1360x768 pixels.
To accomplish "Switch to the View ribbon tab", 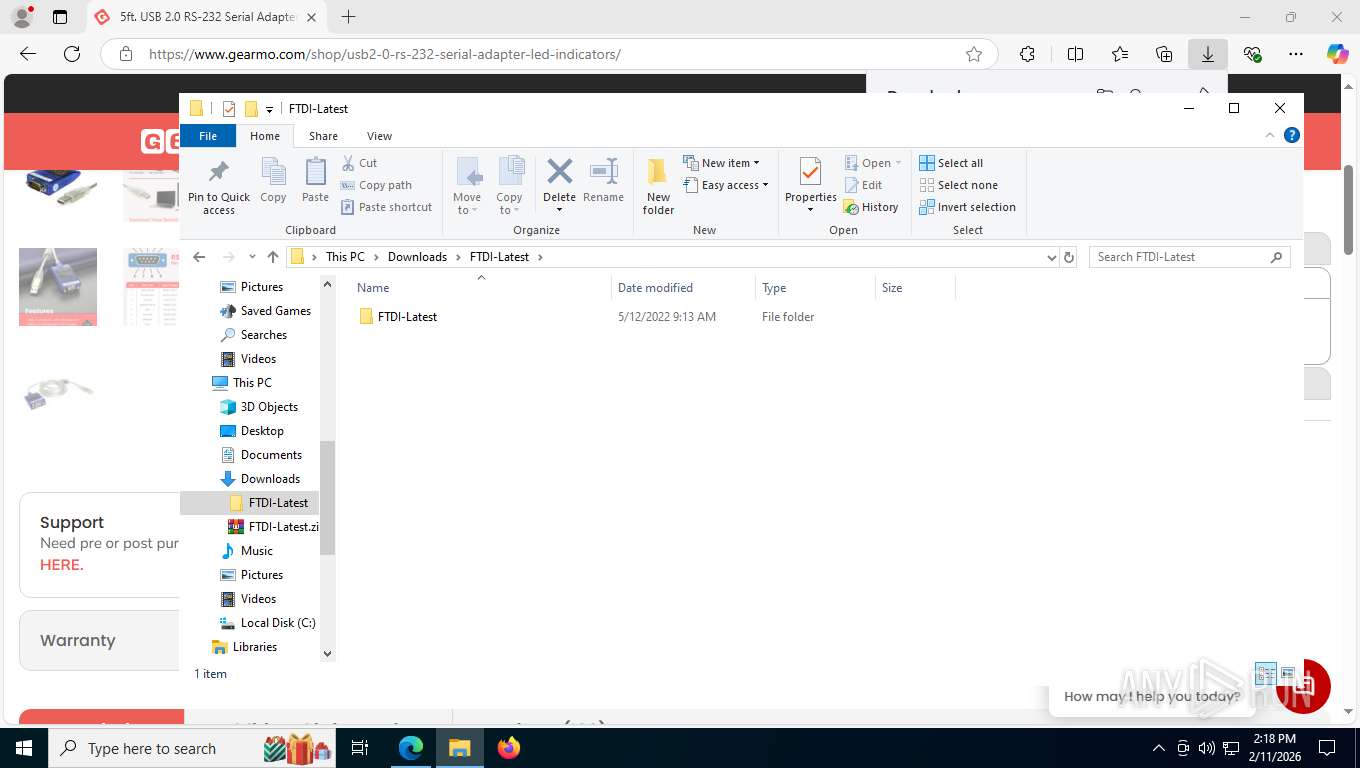I will [379, 136].
